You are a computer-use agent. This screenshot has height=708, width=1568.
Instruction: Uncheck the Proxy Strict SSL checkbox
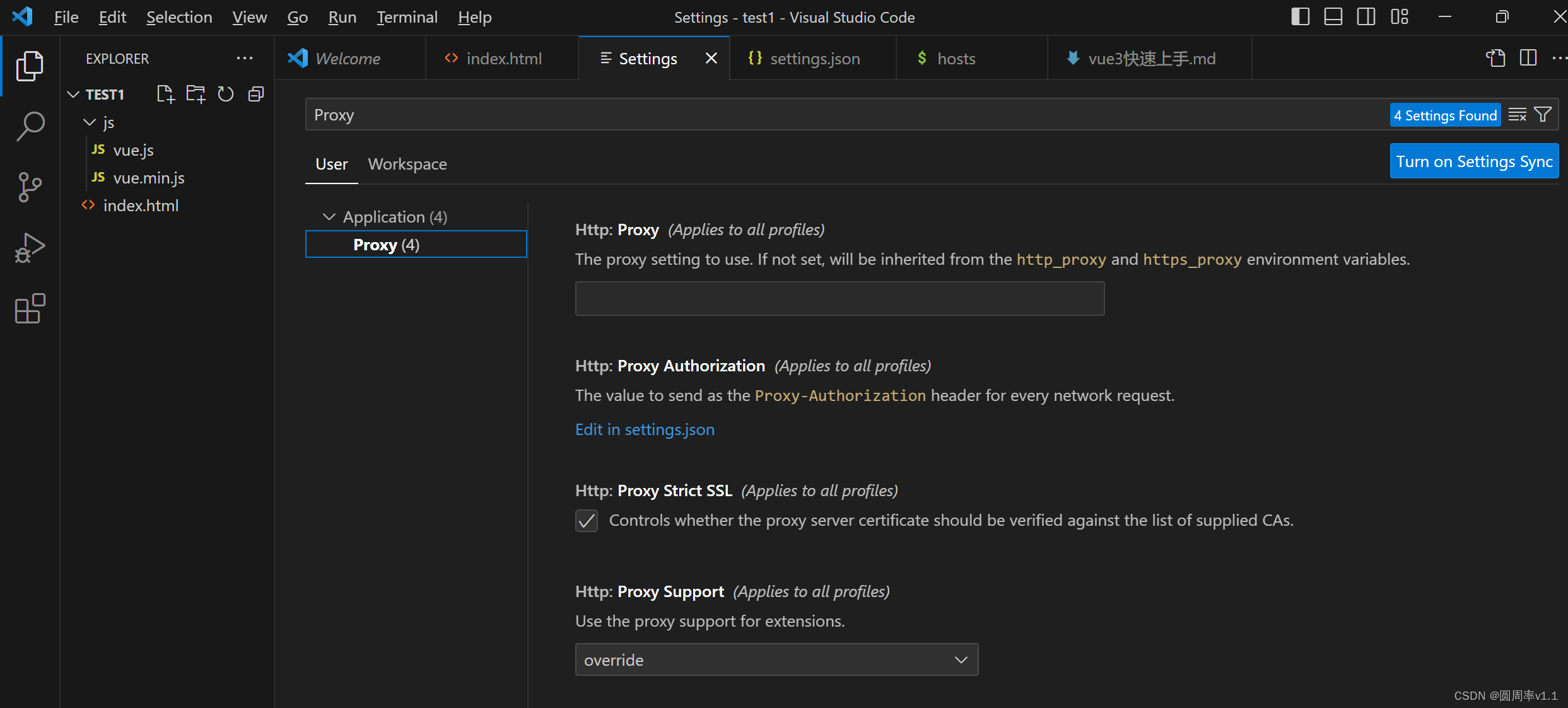pyautogui.click(x=587, y=521)
